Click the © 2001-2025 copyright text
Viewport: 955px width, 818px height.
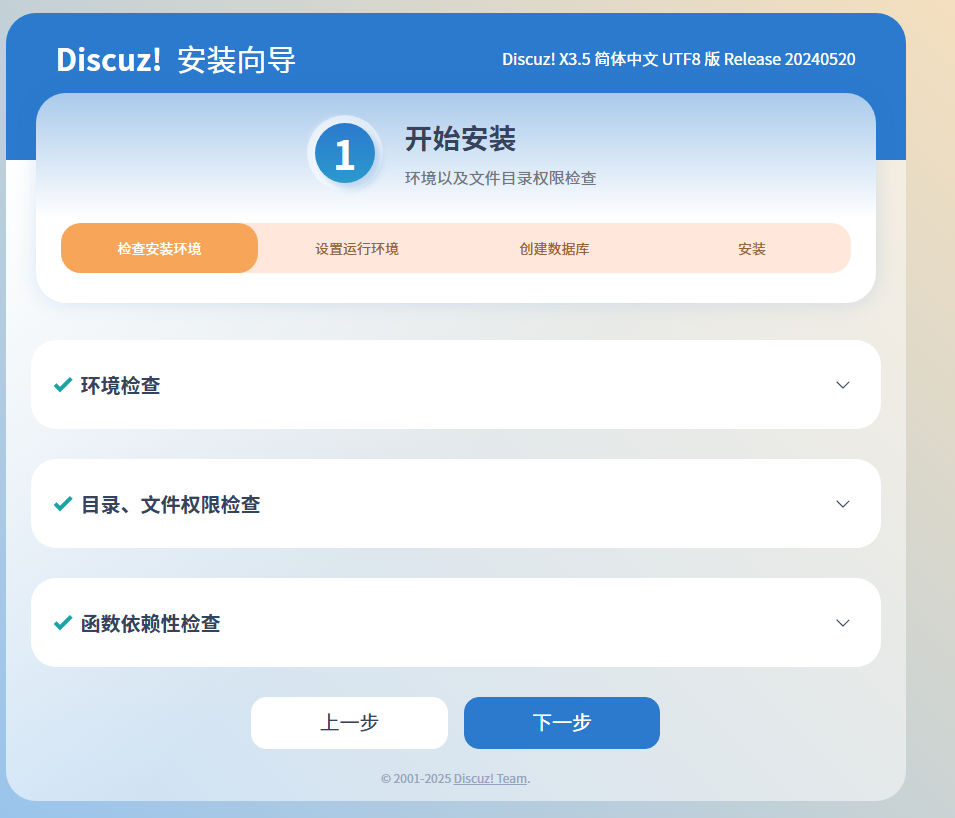pyautogui.click(x=416, y=778)
